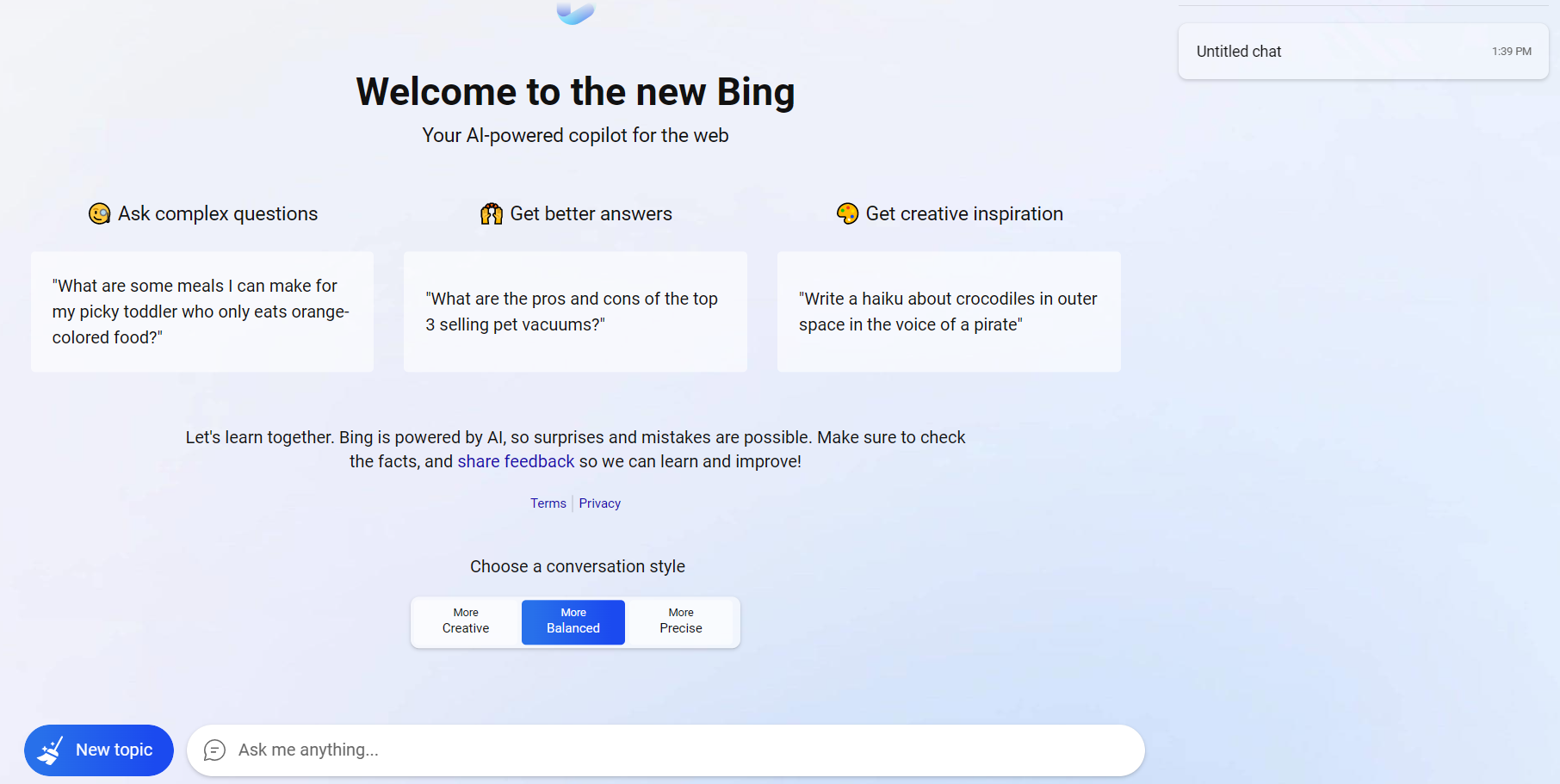The height and width of the screenshot is (784, 1560).
Task: Click the Get better answers emoji
Action: tap(492, 213)
